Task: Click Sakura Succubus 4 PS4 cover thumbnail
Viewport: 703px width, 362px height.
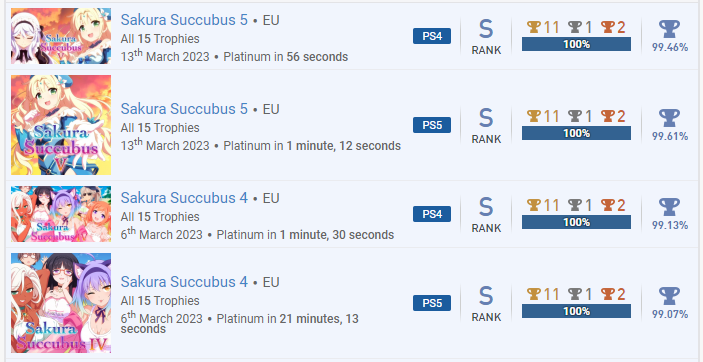Action: coord(61,214)
